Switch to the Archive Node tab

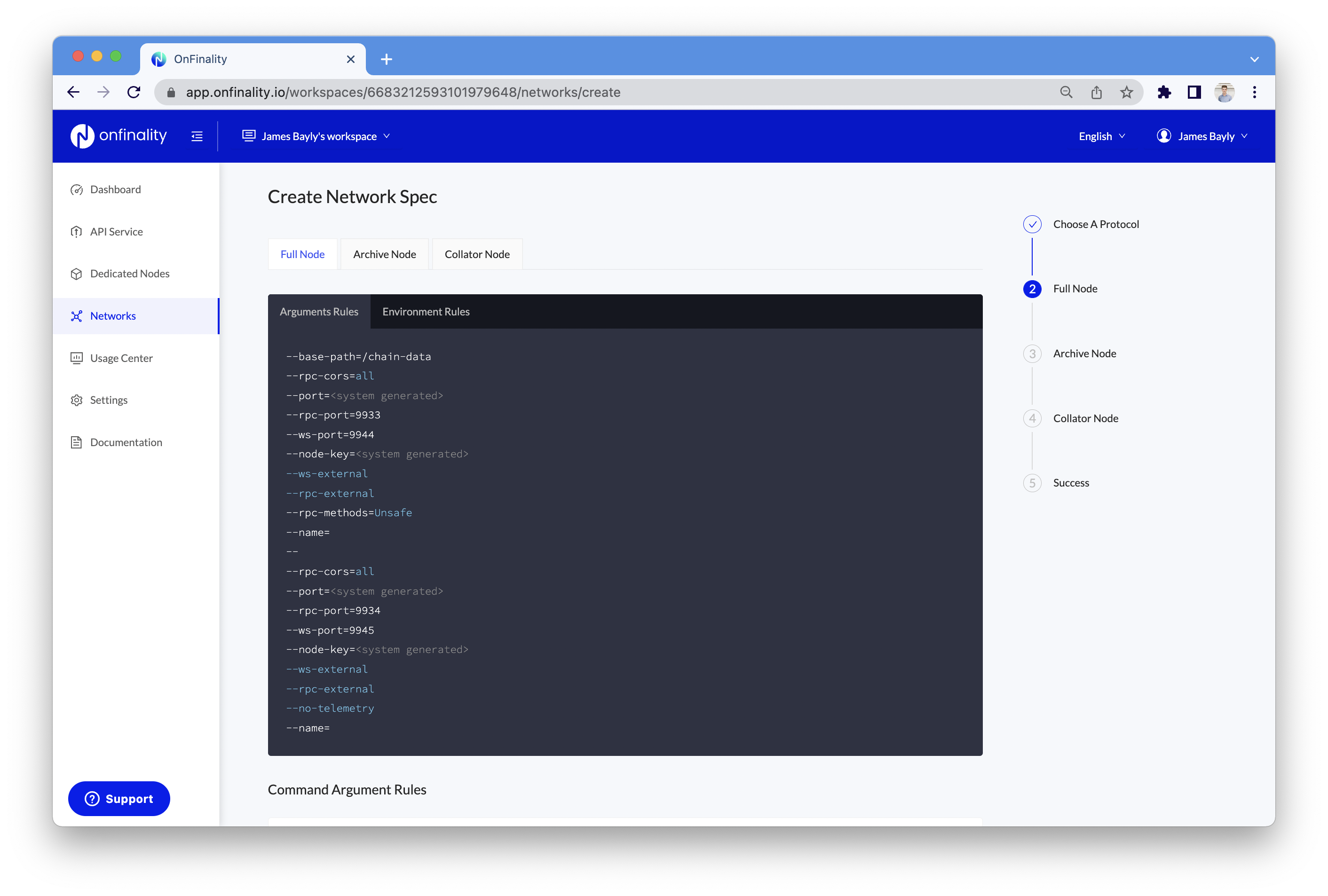[384, 254]
